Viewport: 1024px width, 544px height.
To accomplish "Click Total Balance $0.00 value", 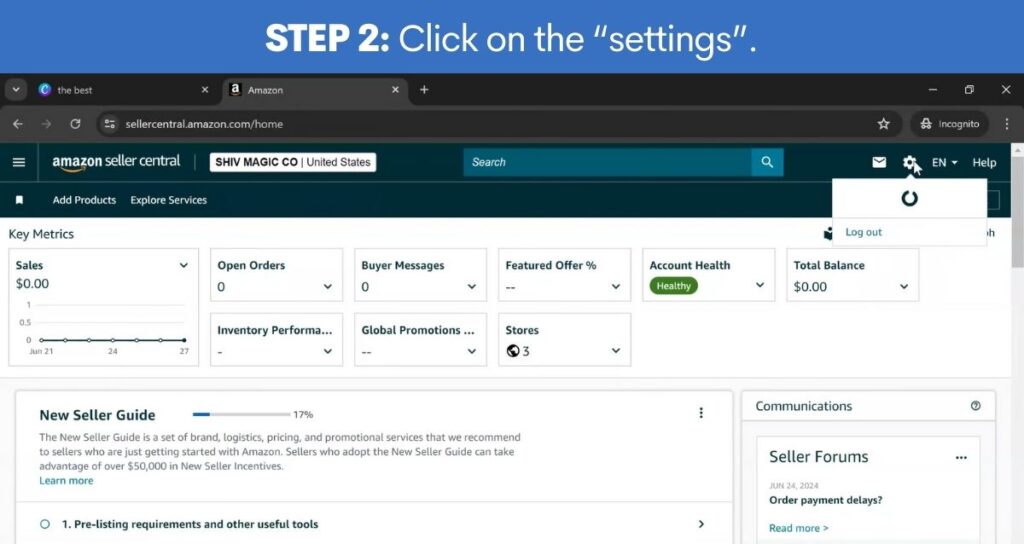I will coord(810,287).
